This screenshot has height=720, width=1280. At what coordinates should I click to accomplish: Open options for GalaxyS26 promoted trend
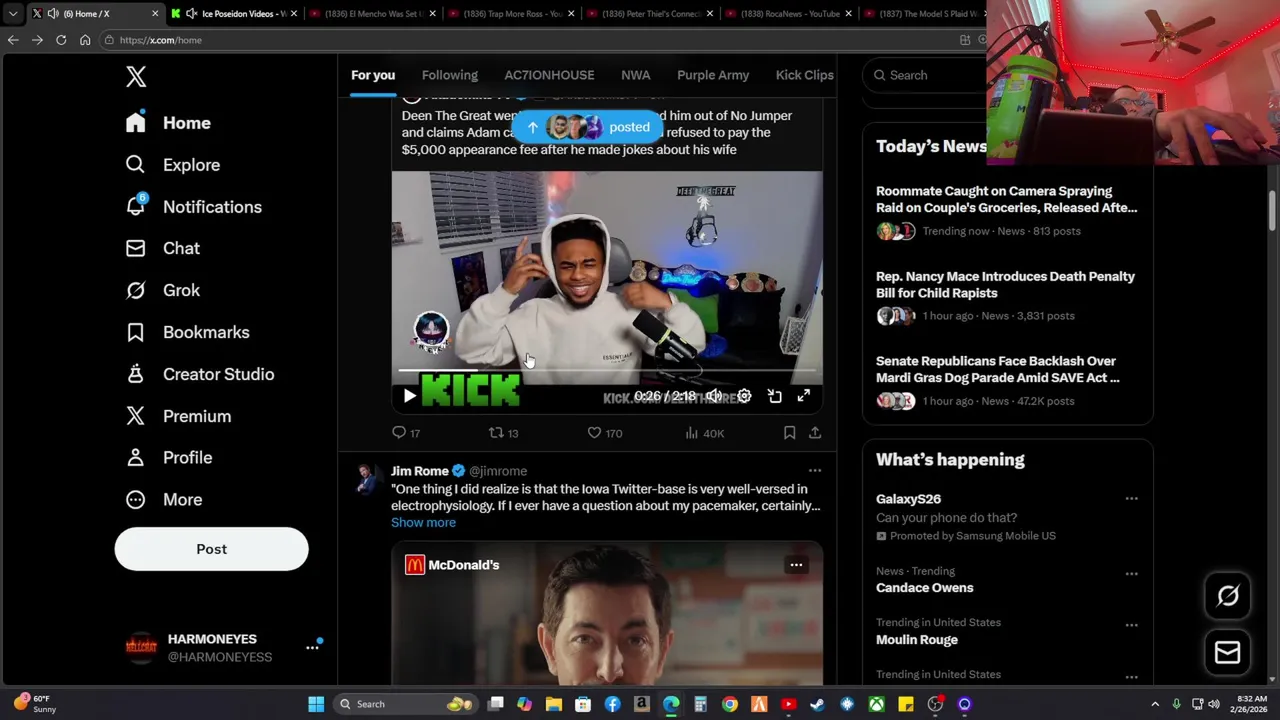tap(1131, 499)
